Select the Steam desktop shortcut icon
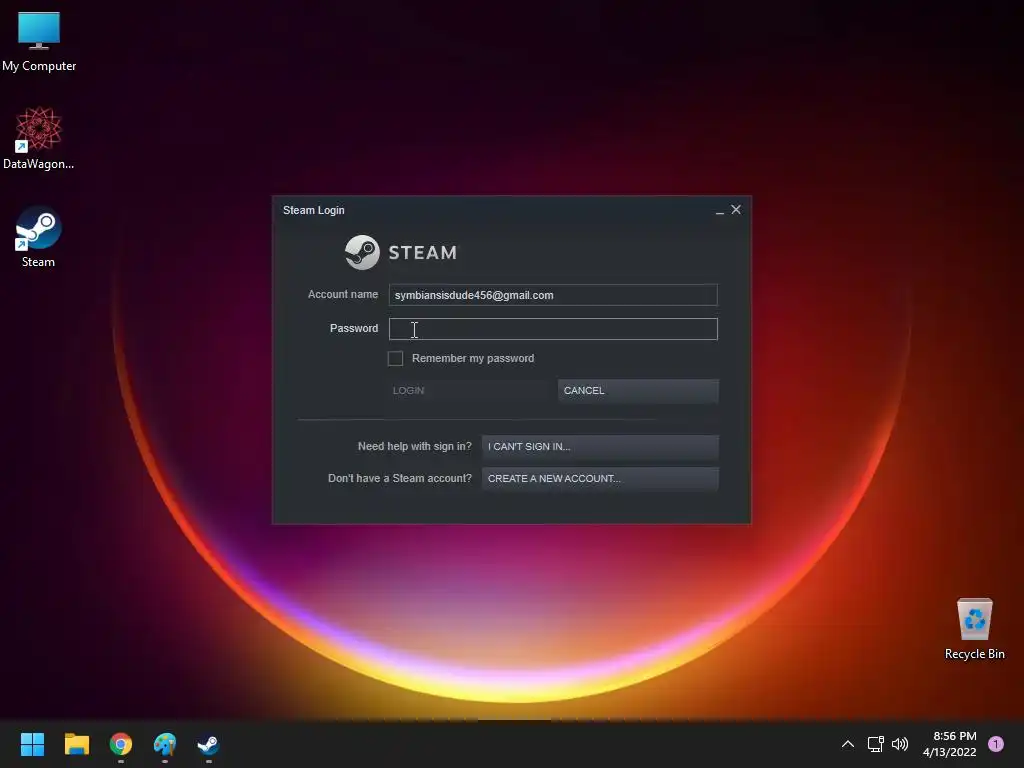1024x768 pixels. (39, 236)
